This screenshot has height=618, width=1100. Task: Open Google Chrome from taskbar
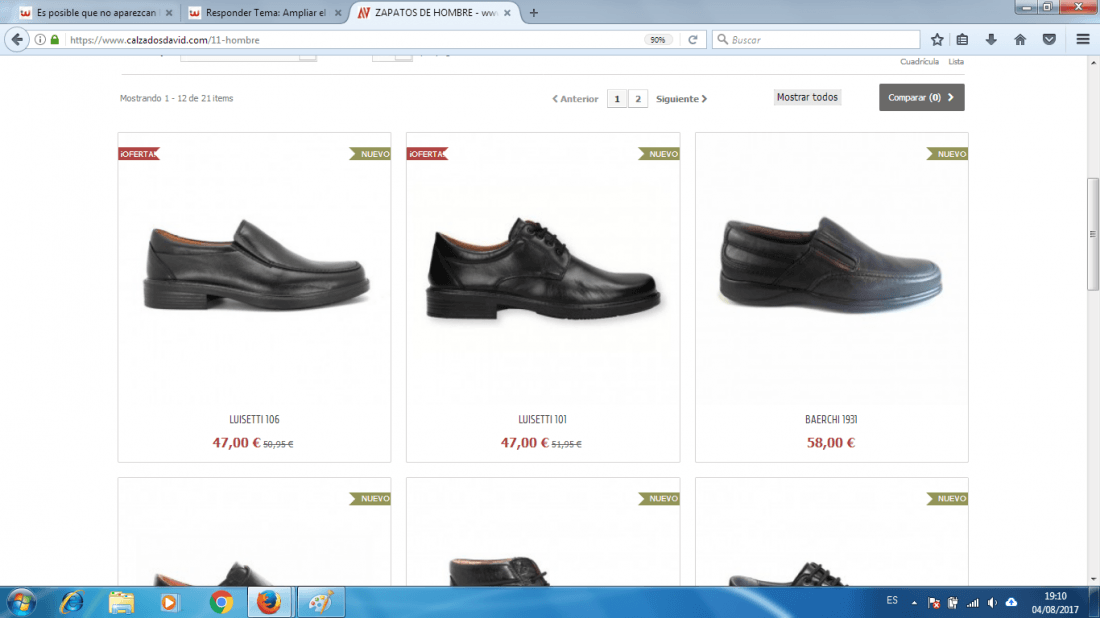221,602
